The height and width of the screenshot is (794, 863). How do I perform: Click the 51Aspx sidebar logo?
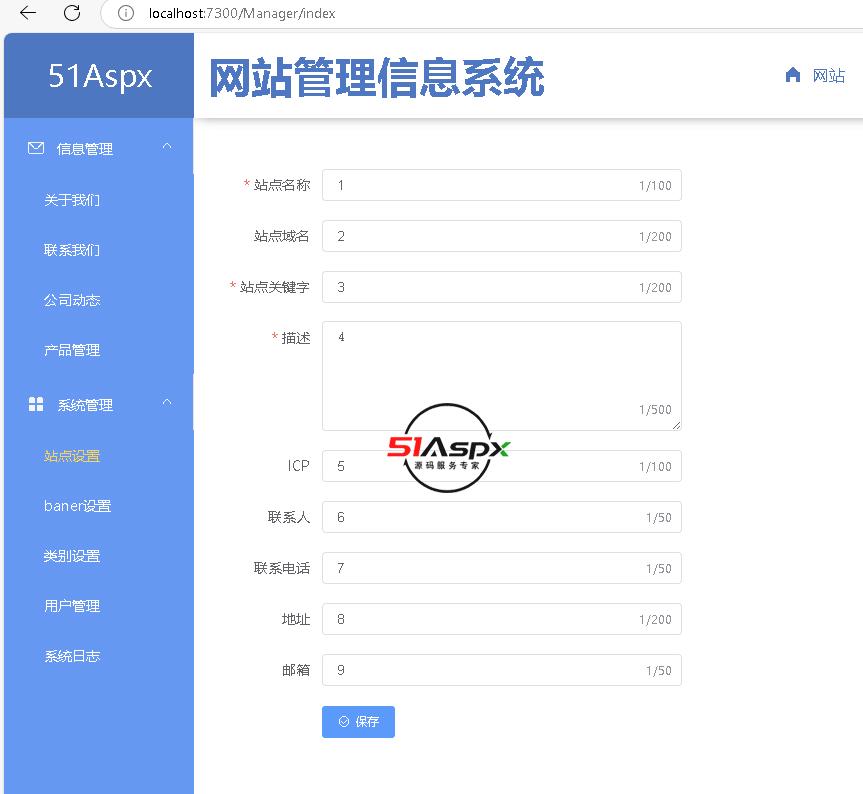coord(100,76)
